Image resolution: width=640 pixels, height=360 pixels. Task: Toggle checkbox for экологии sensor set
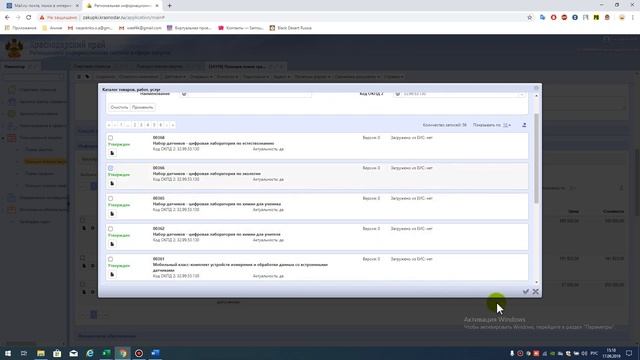click(110, 168)
